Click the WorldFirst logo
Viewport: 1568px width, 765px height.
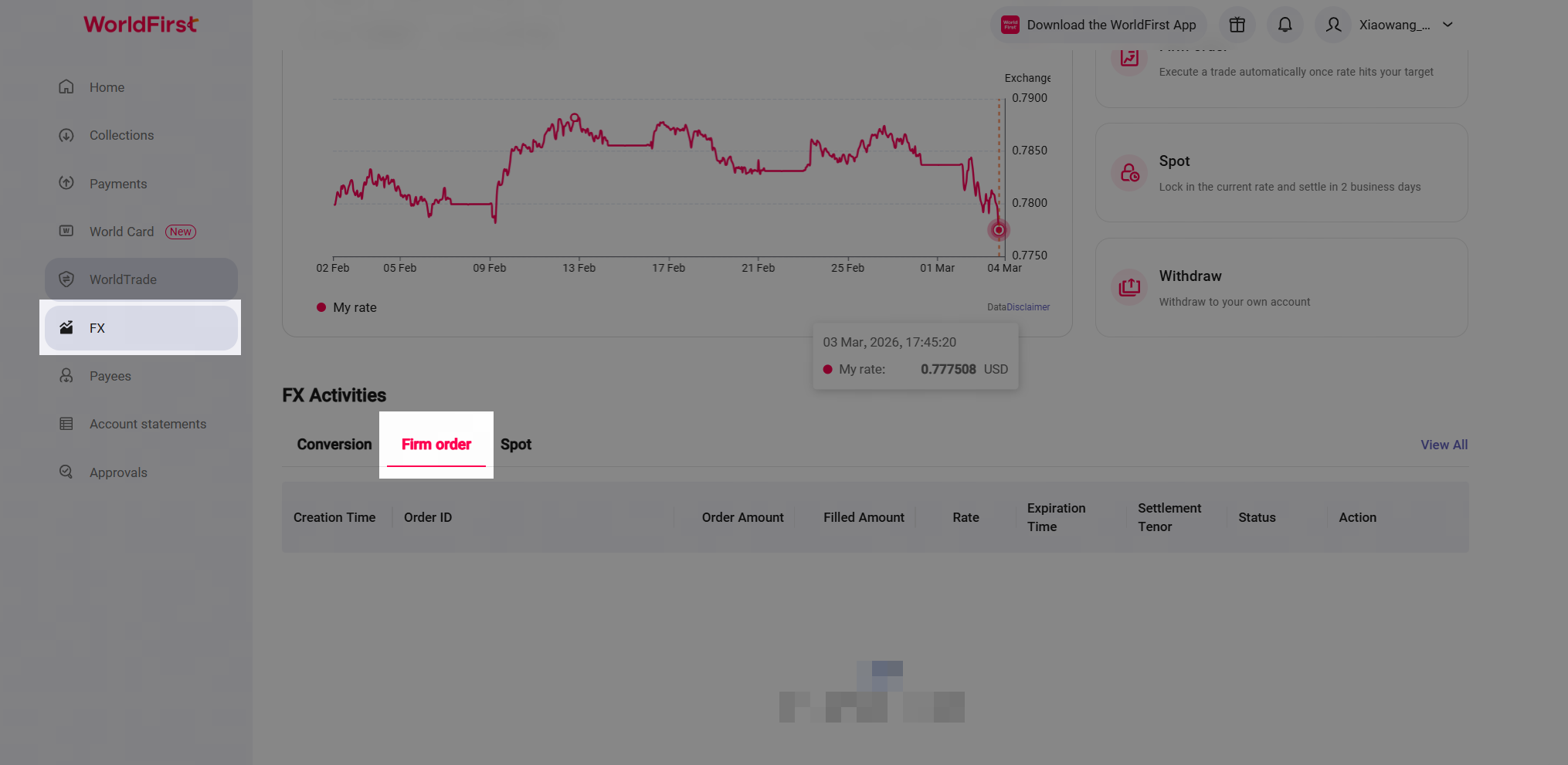tap(141, 25)
